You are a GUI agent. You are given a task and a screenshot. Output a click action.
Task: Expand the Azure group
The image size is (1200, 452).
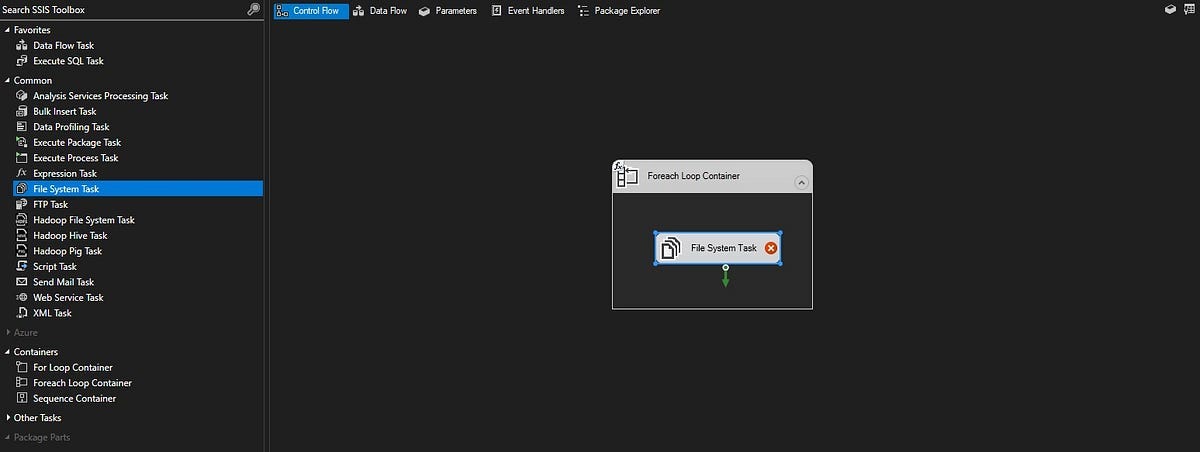tap(8, 332)
